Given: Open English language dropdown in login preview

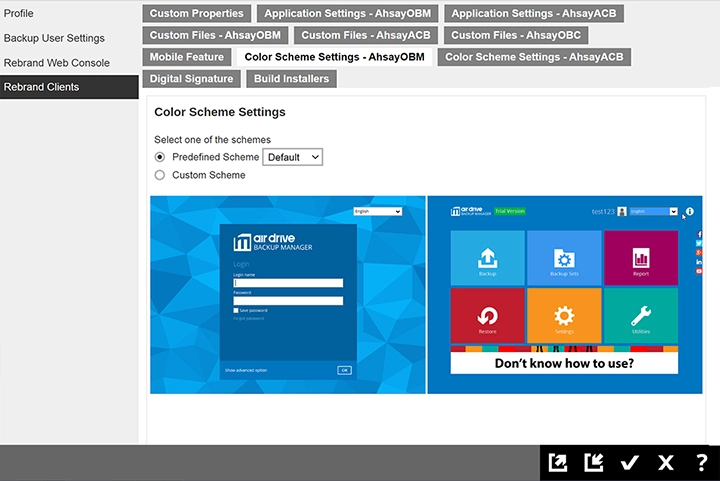Looking at the screenshot, I should pos(377,212).
